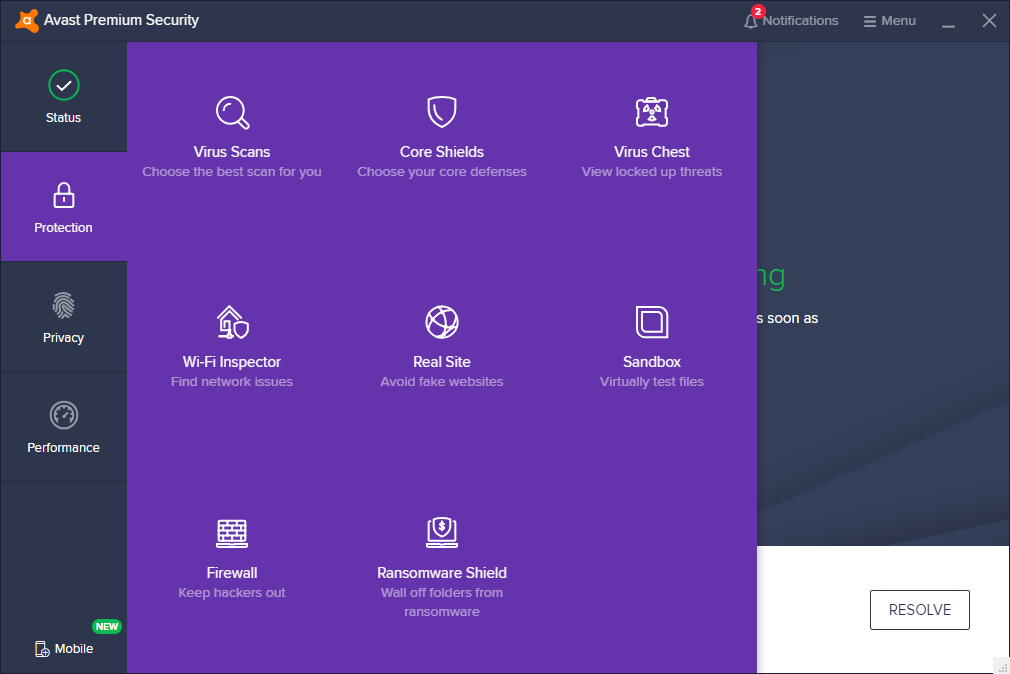Viewport: 1010px width, 674px height.
Task: Click the Firewall title text
Action: click(x=232, y=573)
